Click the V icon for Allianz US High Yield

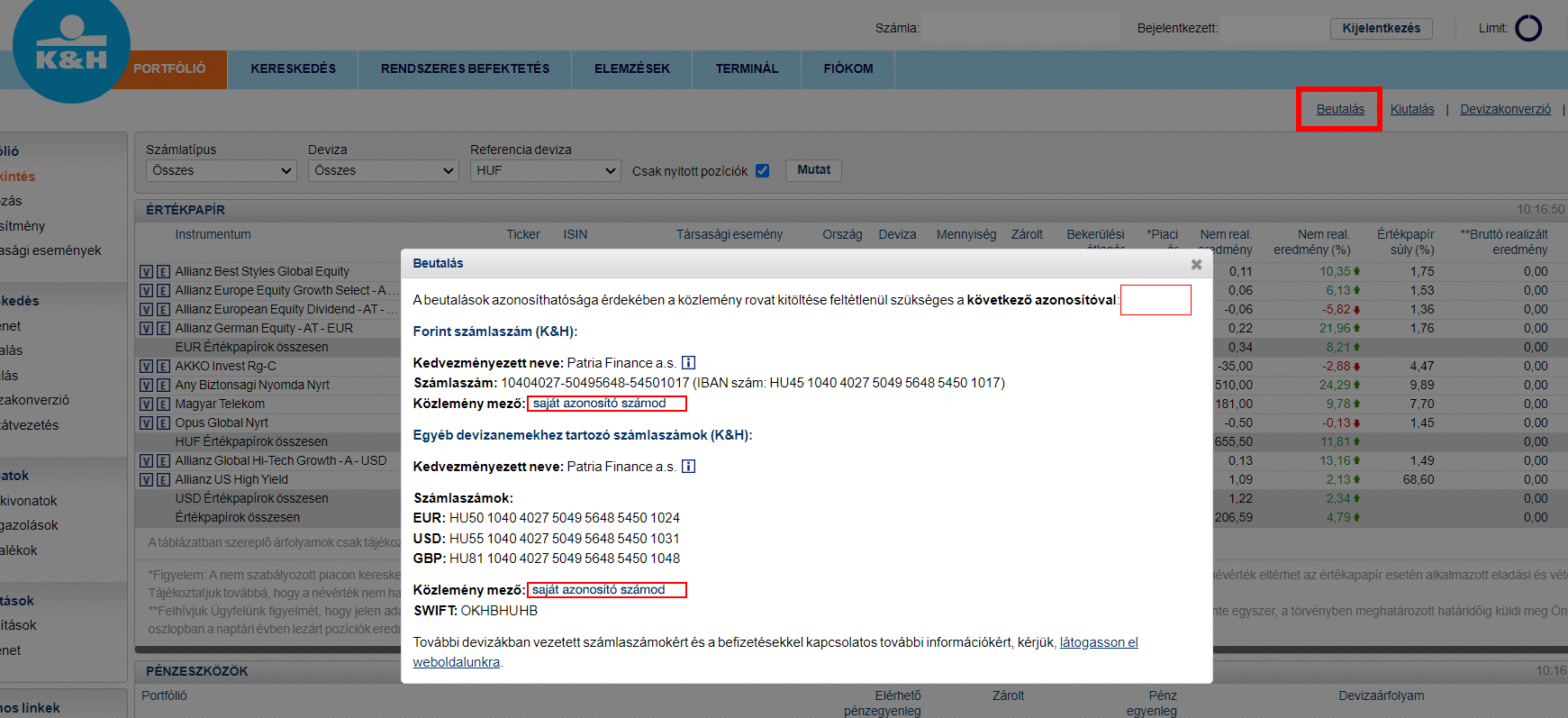(x=146, y=479)
